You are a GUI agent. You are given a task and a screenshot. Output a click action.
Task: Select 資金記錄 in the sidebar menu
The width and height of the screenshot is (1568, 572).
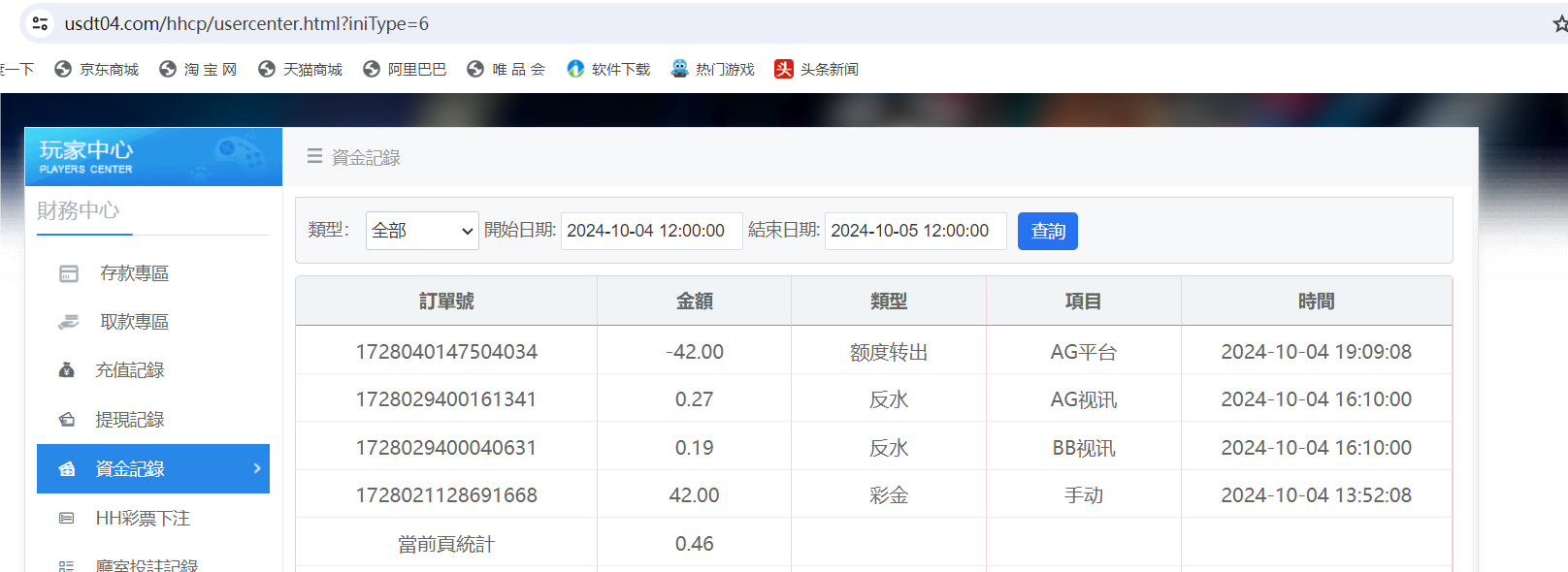click(130, 469)
